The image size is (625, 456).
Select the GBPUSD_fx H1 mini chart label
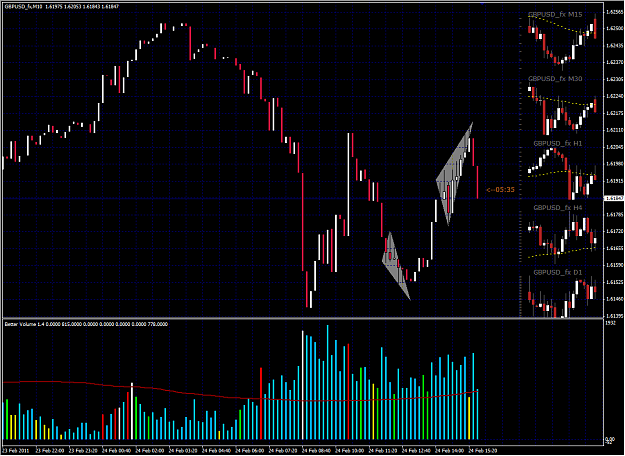[x=558, y=143]
